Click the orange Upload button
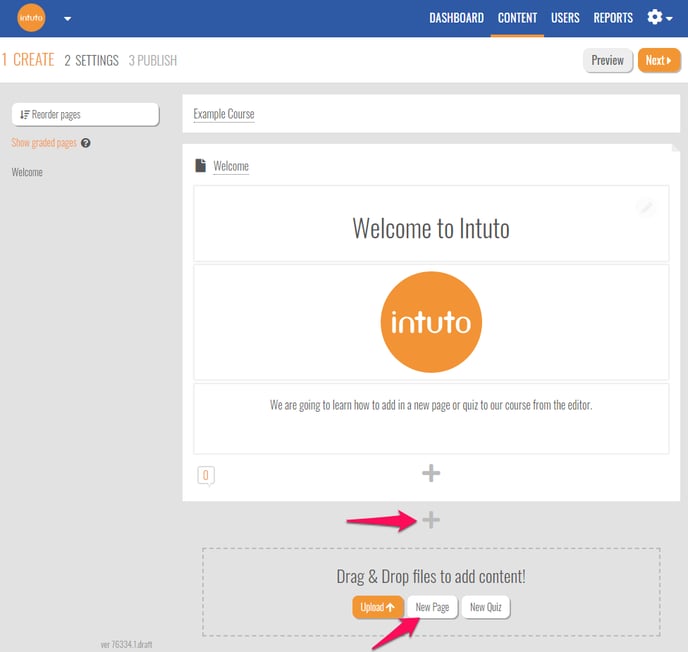 [x=377, y=607]
